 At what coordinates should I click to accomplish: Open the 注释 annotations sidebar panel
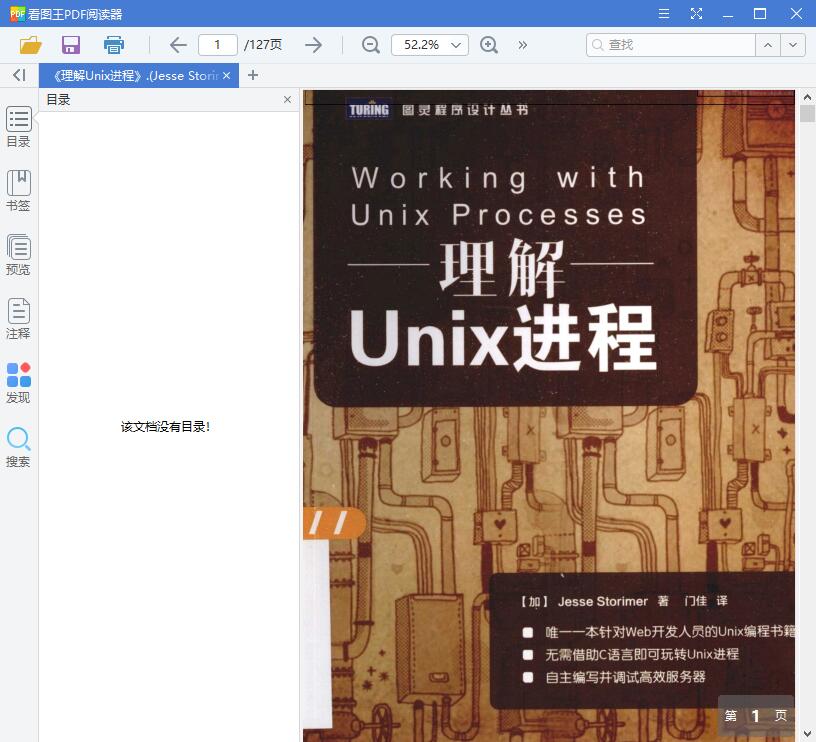[18, 319]
